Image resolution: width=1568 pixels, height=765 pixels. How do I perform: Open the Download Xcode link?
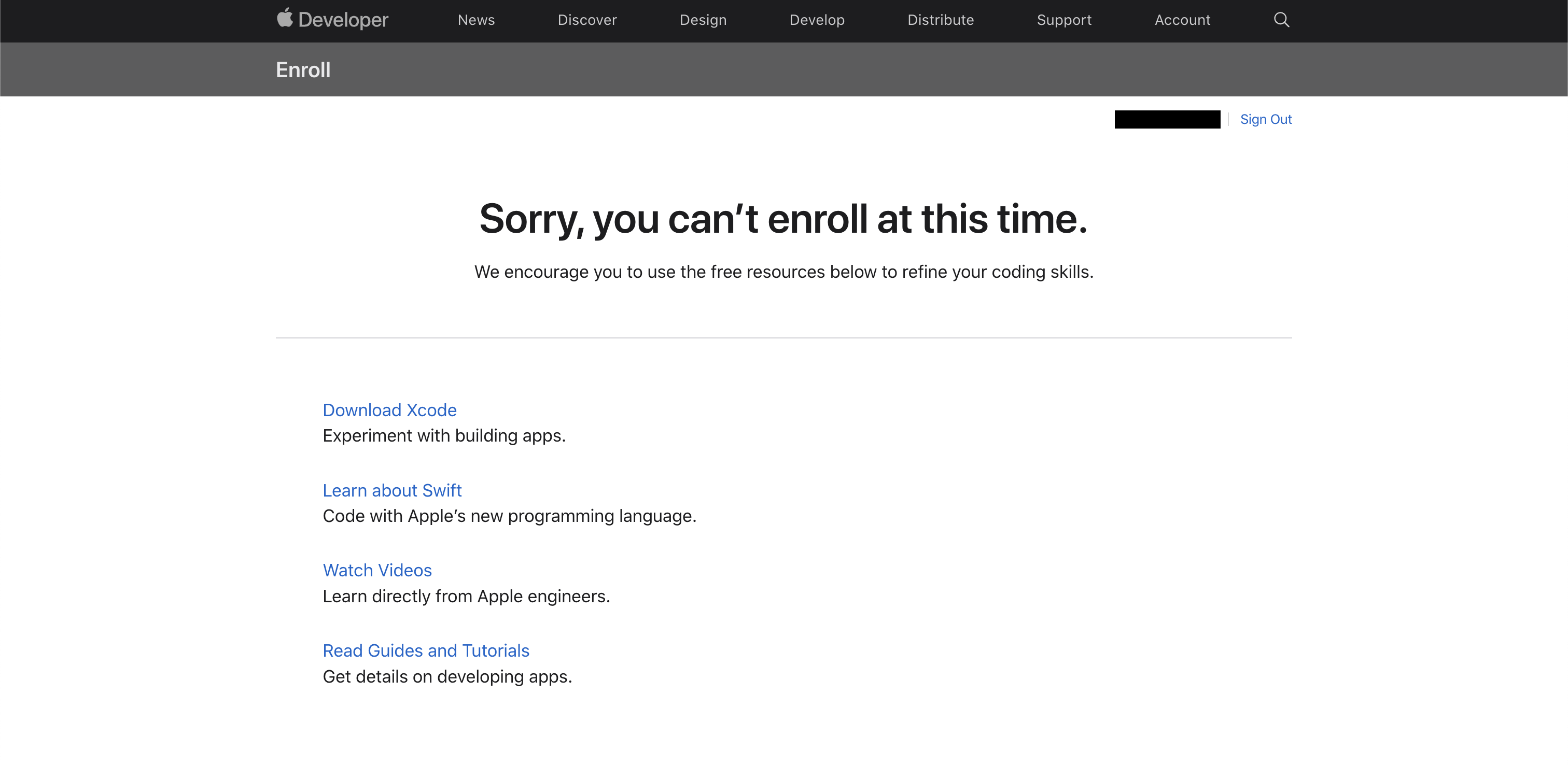[389, 410]
